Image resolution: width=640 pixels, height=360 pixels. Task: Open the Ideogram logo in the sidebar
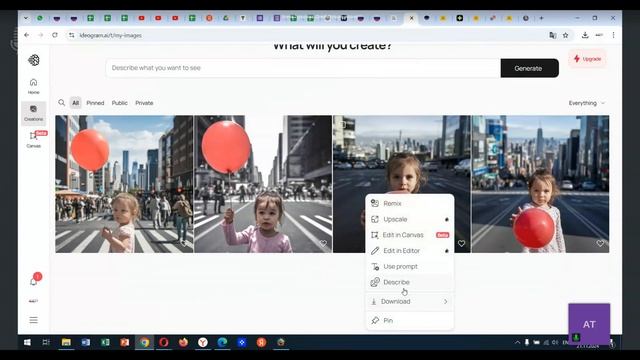click(x=34, y=60)
